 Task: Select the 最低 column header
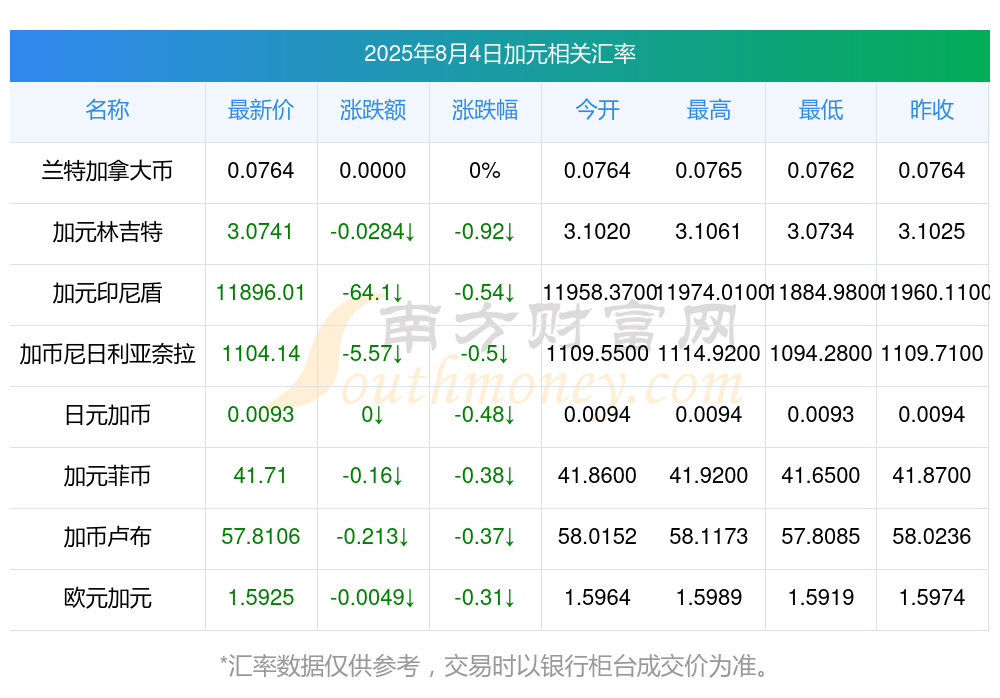click(821, 110)
